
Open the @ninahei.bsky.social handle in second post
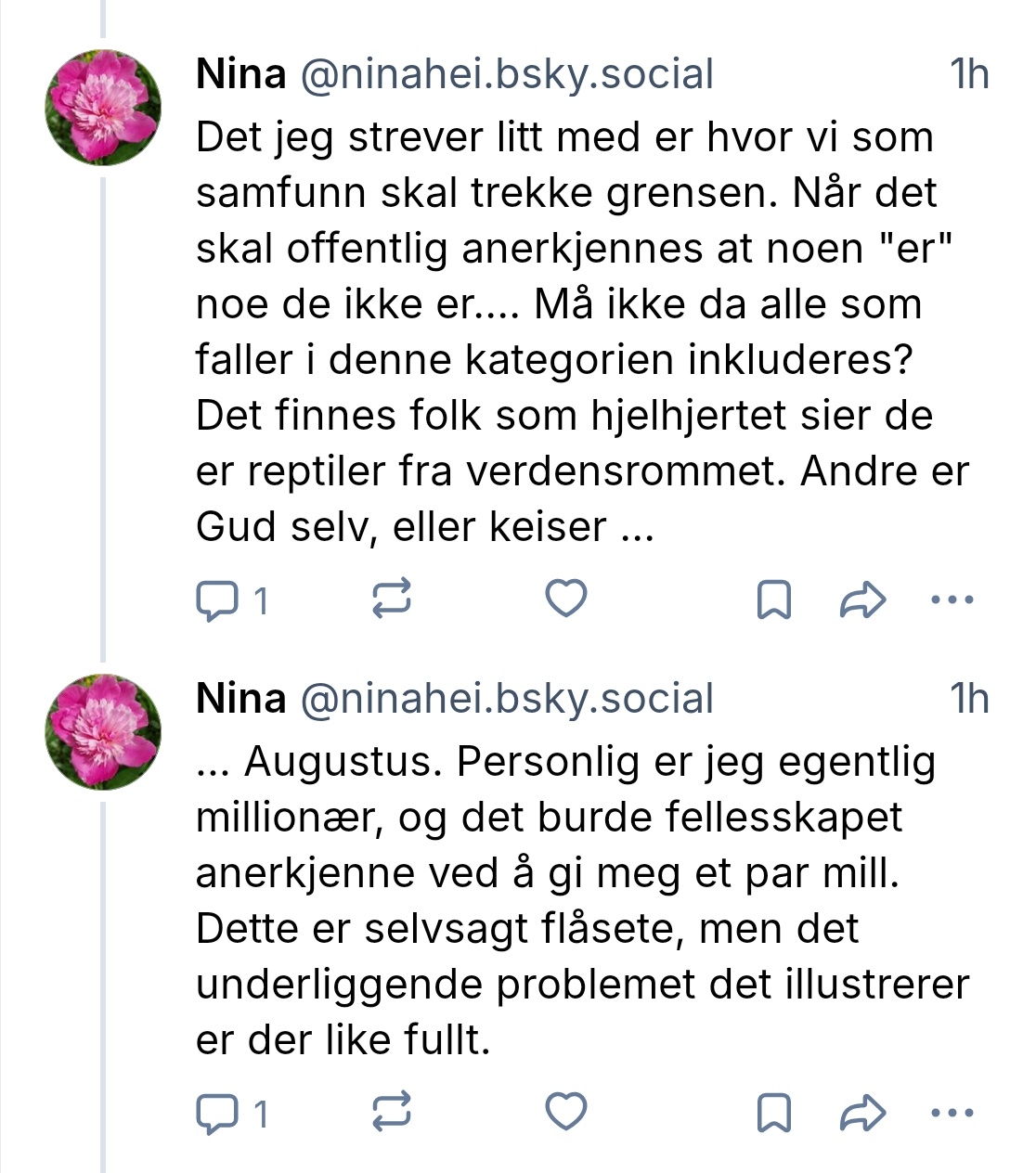(506, 699)
